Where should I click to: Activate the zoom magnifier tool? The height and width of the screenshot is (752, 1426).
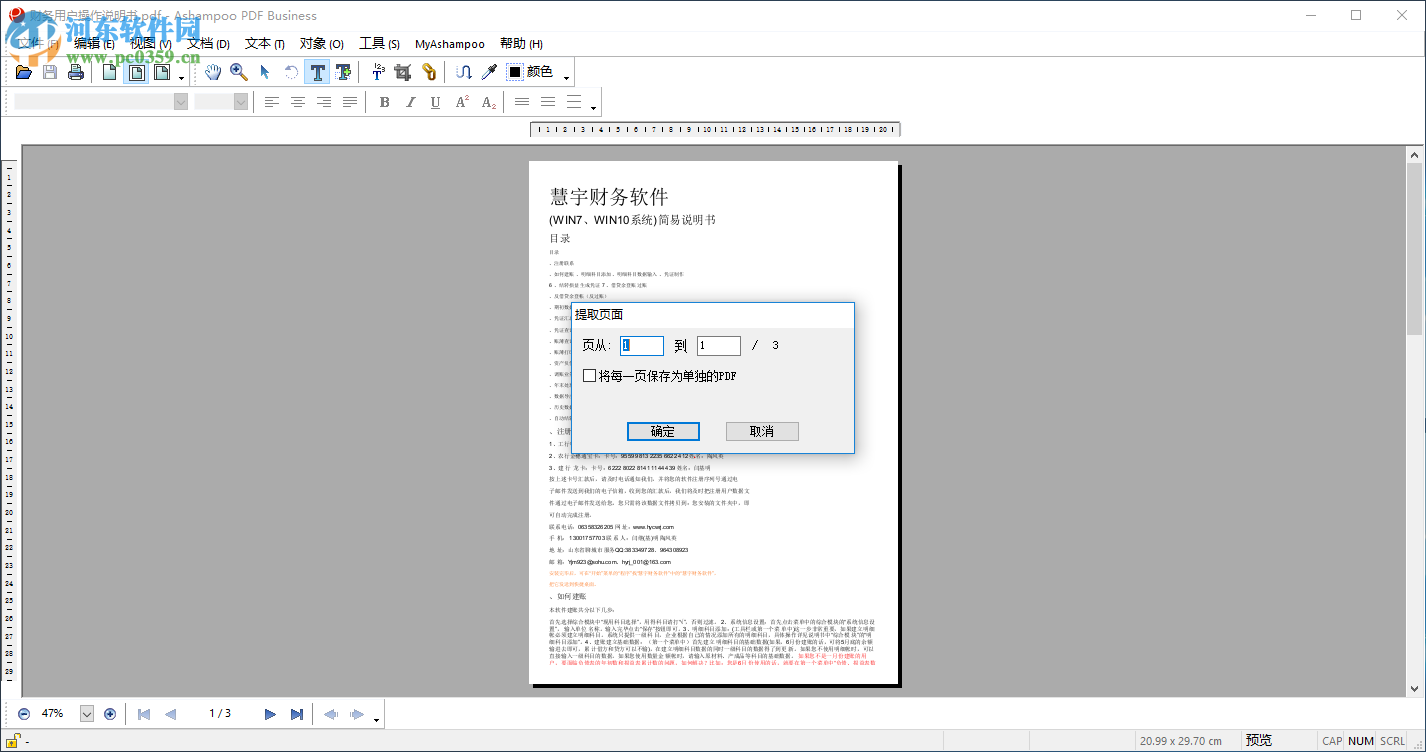[239, 72]
